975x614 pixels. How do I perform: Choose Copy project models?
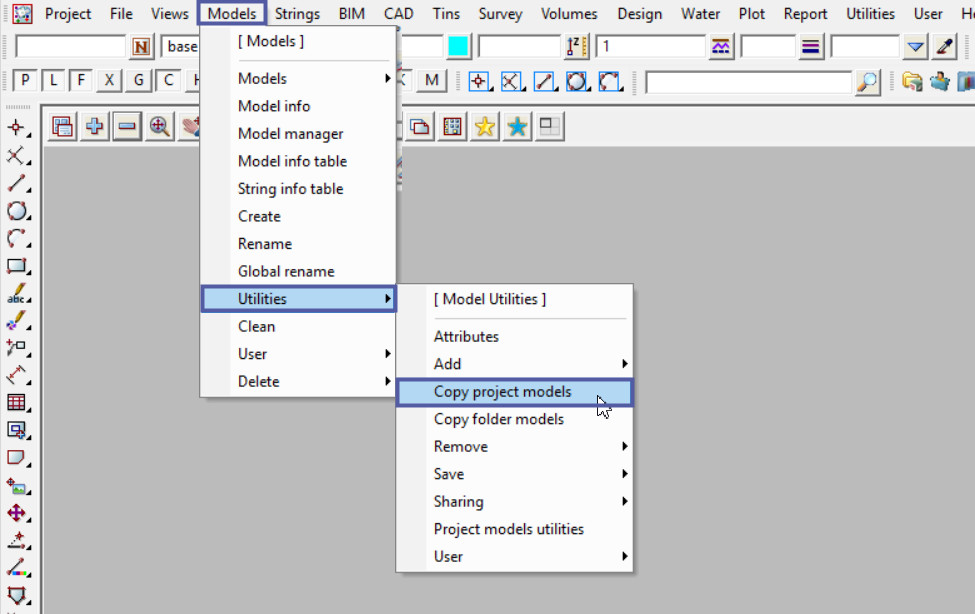coord(515,392)
